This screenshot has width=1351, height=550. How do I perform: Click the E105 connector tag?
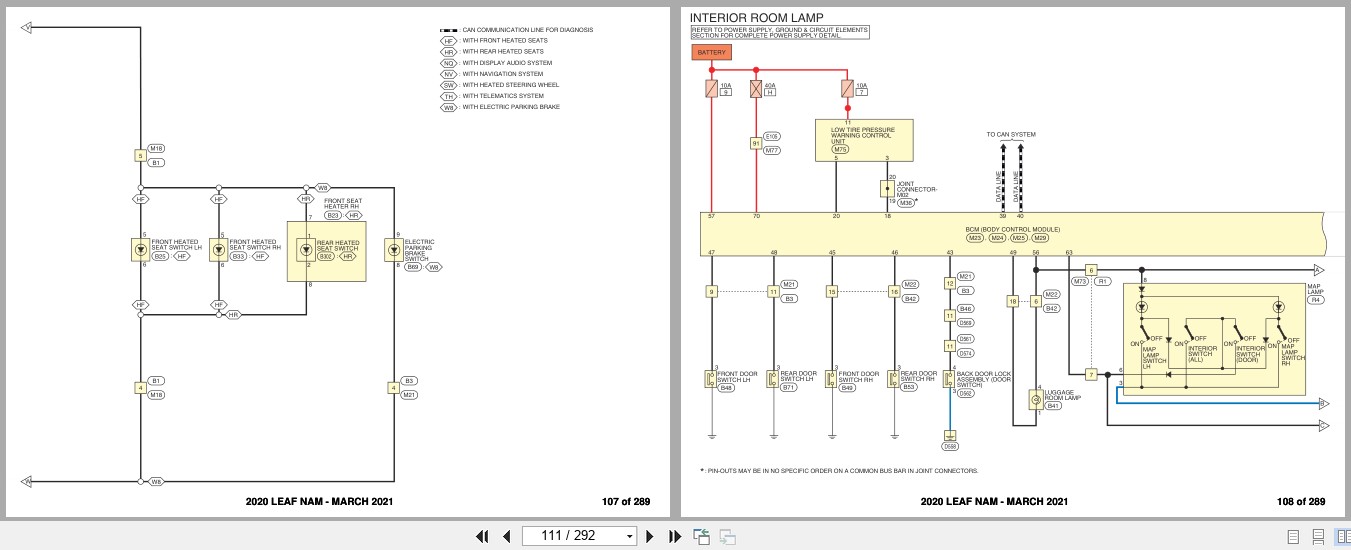pos(771,137)
